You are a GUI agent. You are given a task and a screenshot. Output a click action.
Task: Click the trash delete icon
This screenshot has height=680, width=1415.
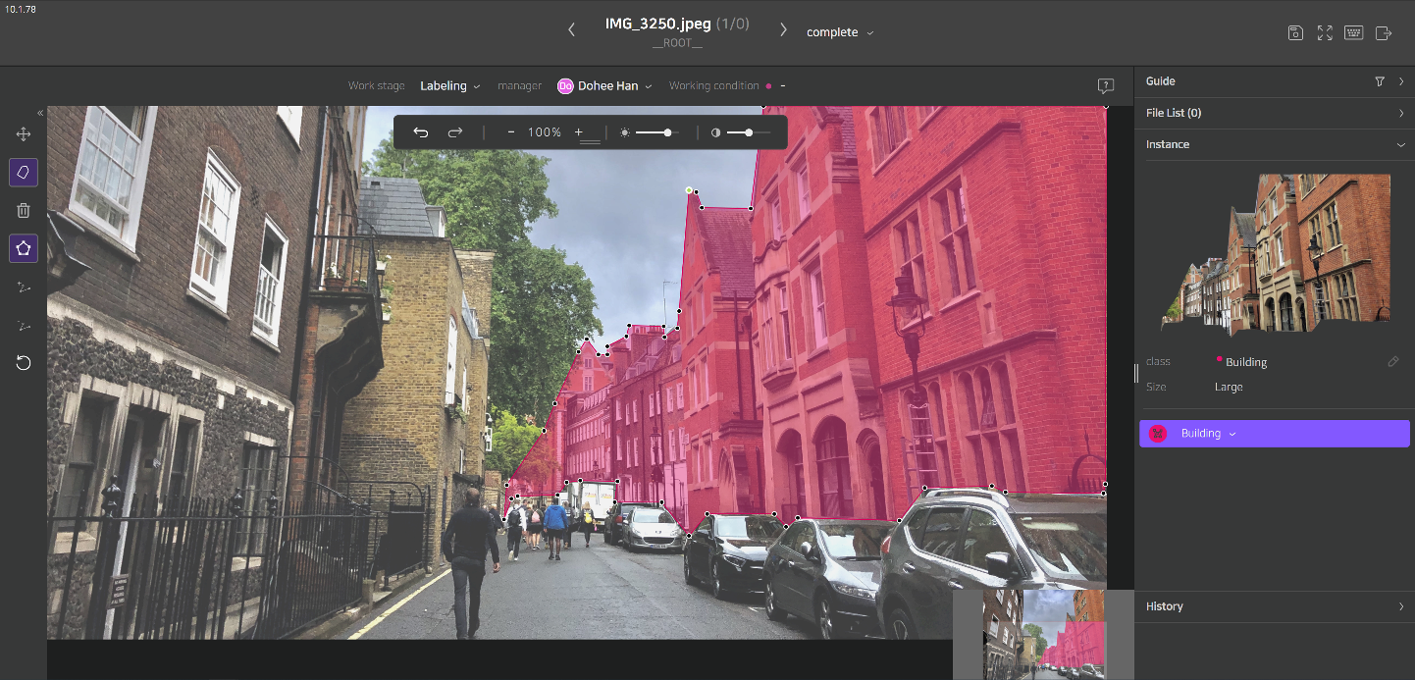click(23, 210)
